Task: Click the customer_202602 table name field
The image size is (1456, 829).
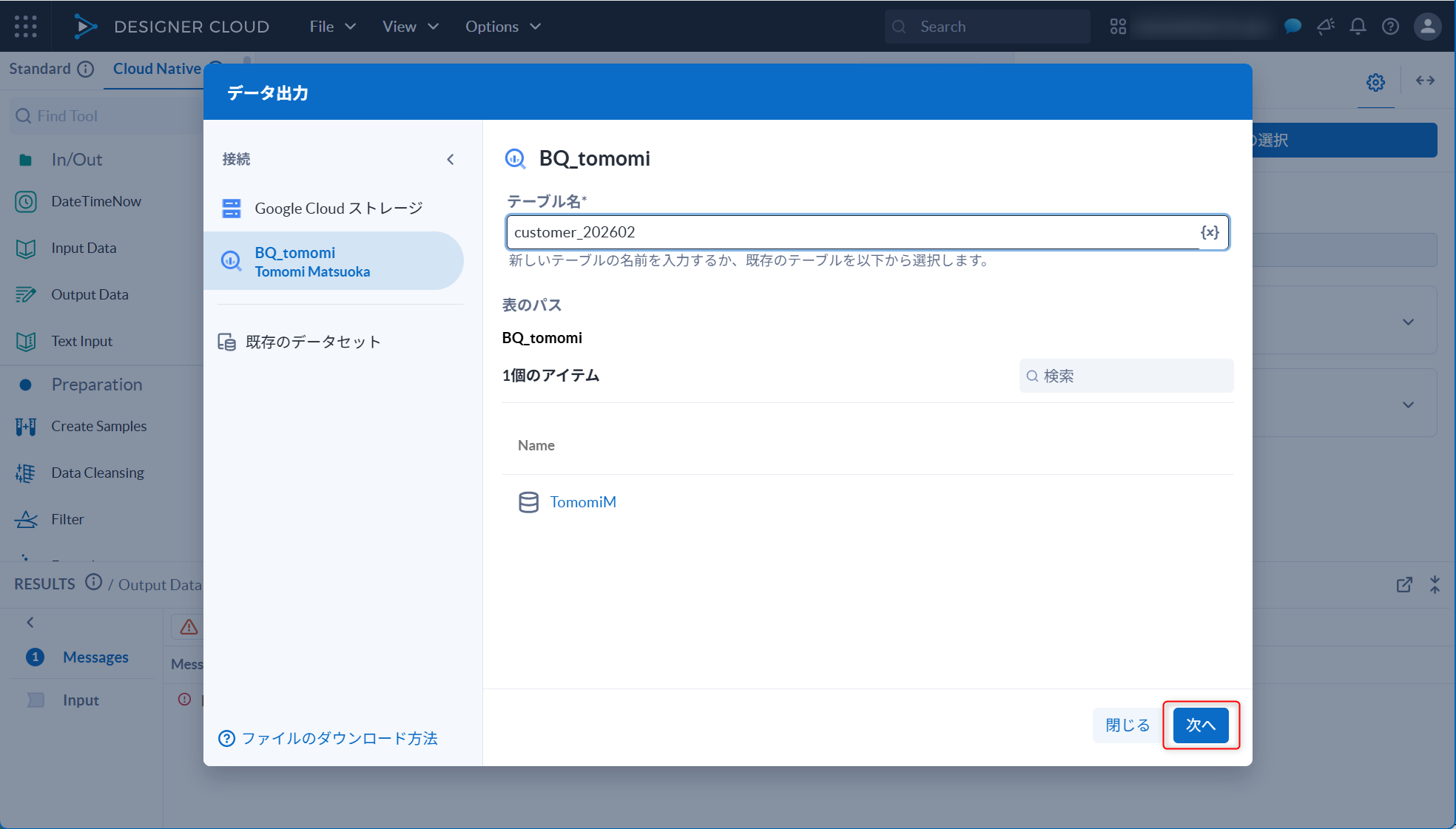Action: click(x=814, y=231)
